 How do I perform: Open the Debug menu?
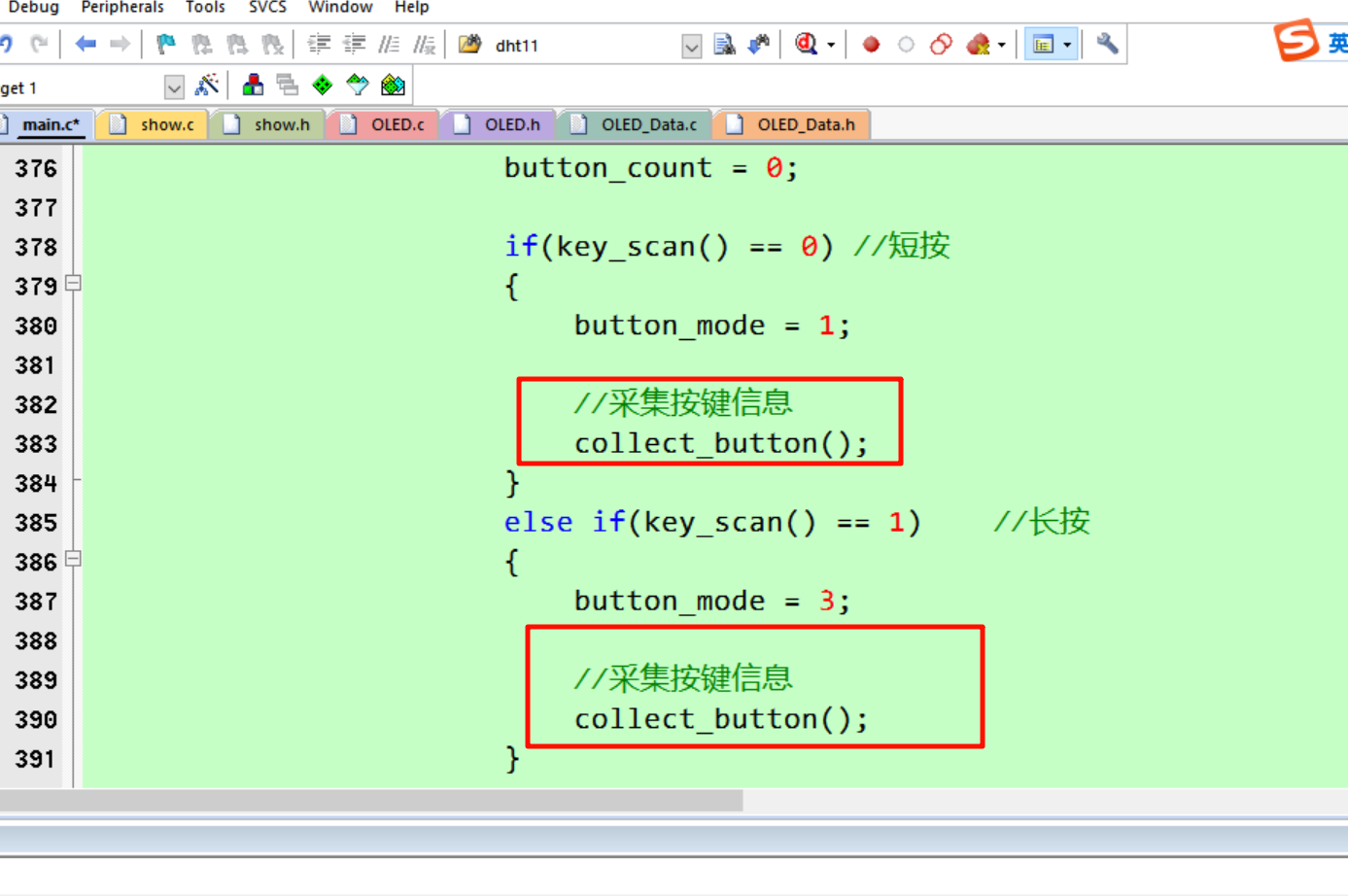(x=34, y=8)
